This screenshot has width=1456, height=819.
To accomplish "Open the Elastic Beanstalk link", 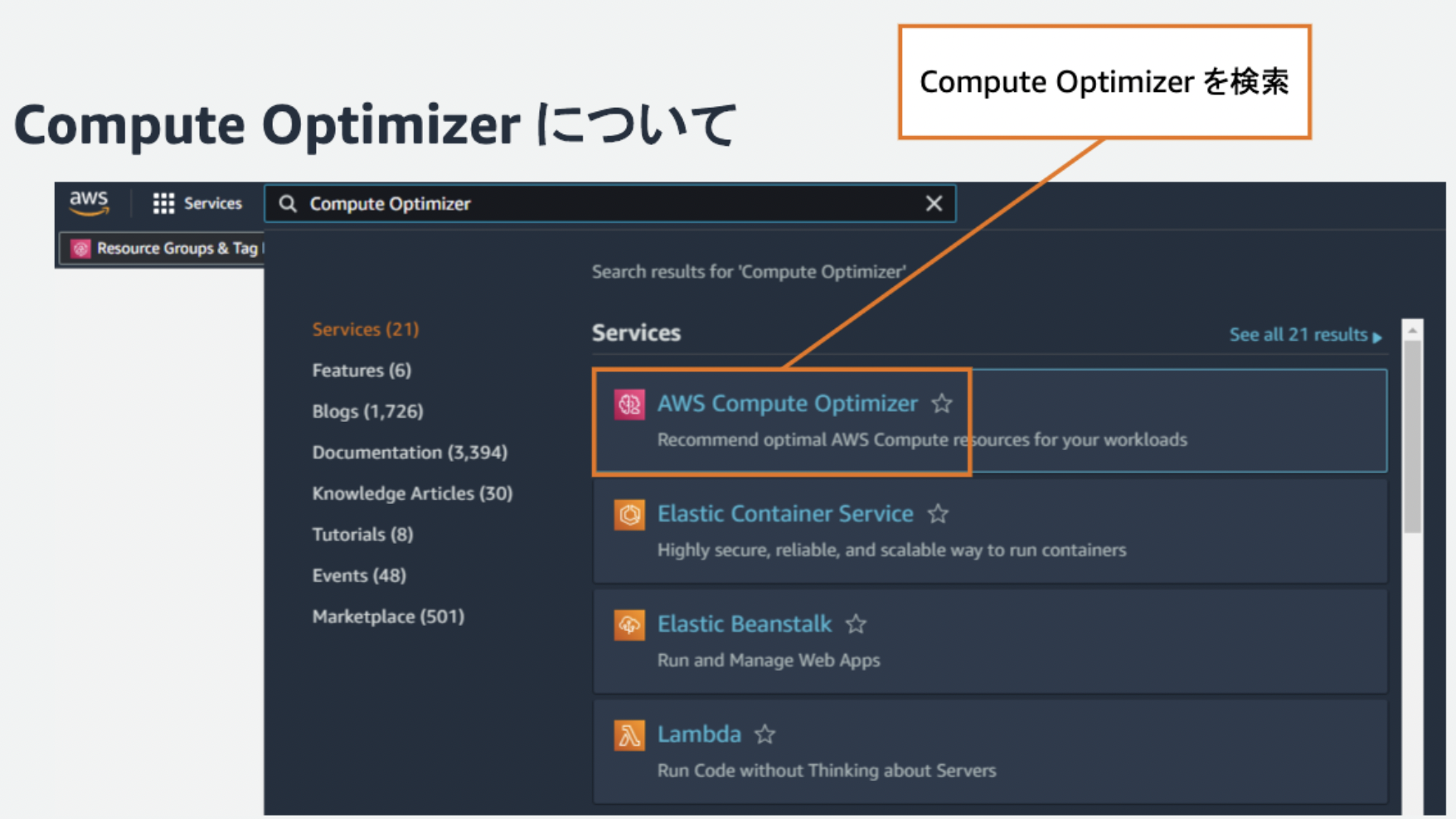I will tap(744, 624).
